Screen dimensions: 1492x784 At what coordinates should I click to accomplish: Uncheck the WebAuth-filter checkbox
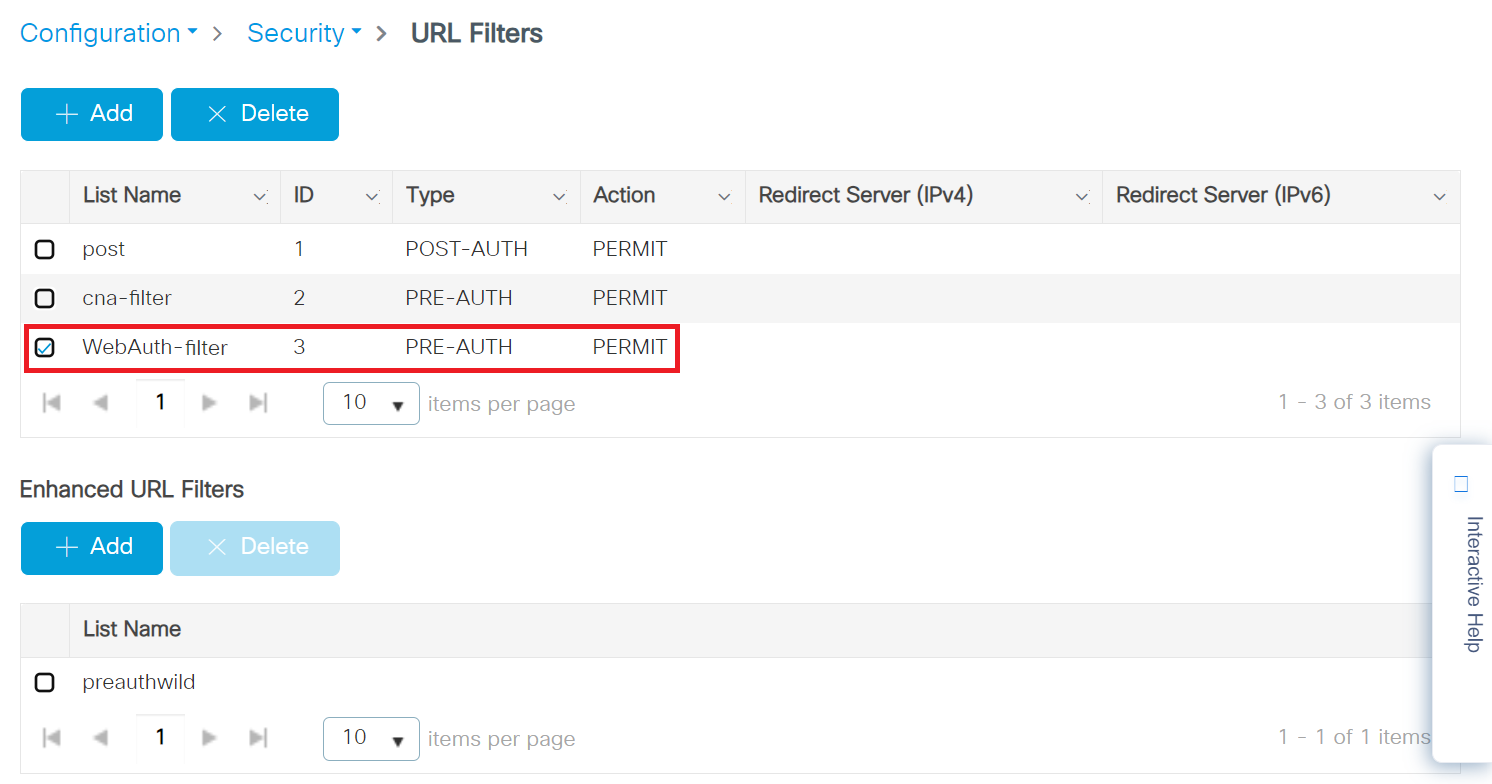click(x=45, y=348)
